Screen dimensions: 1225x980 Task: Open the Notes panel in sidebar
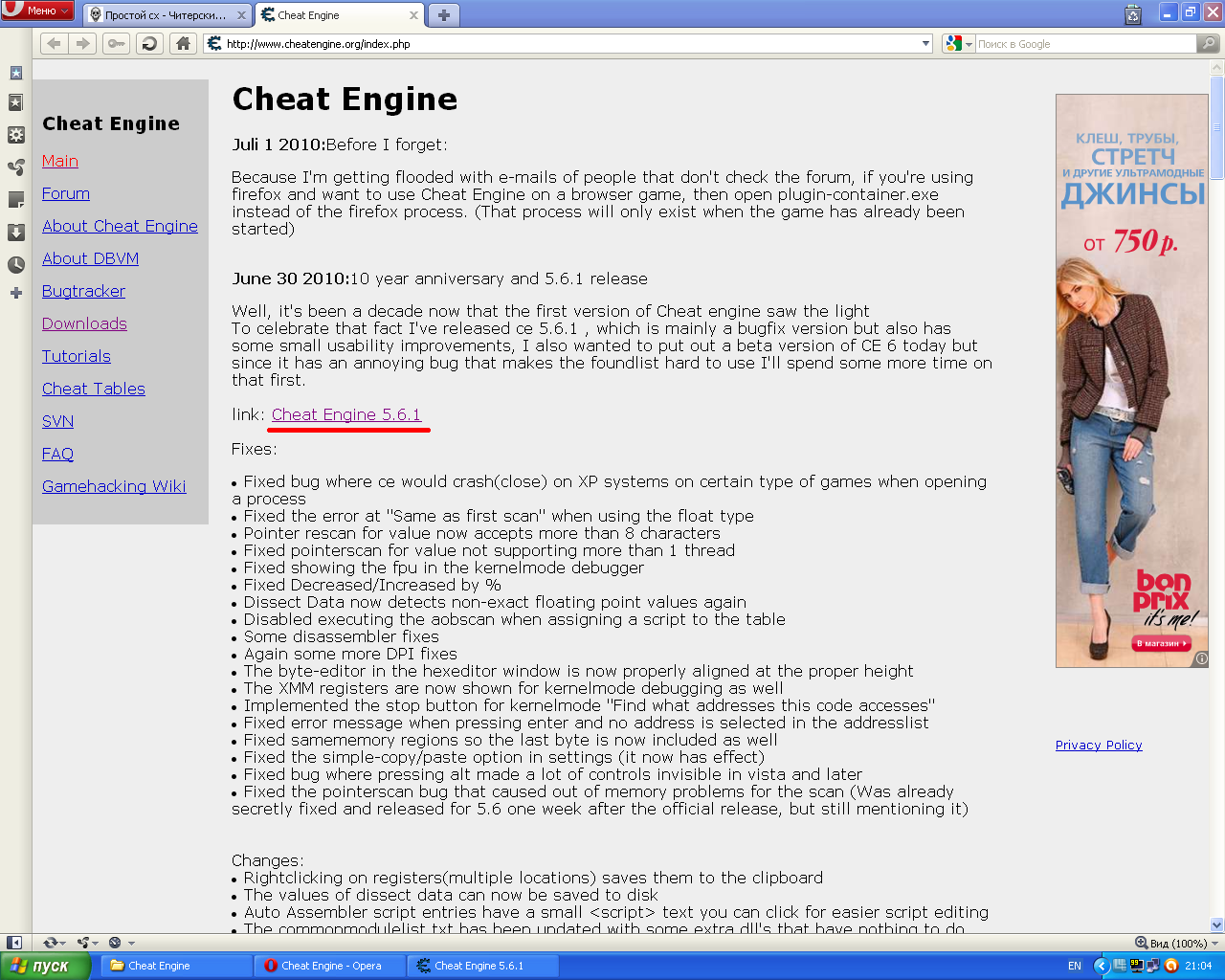point(16,199)
